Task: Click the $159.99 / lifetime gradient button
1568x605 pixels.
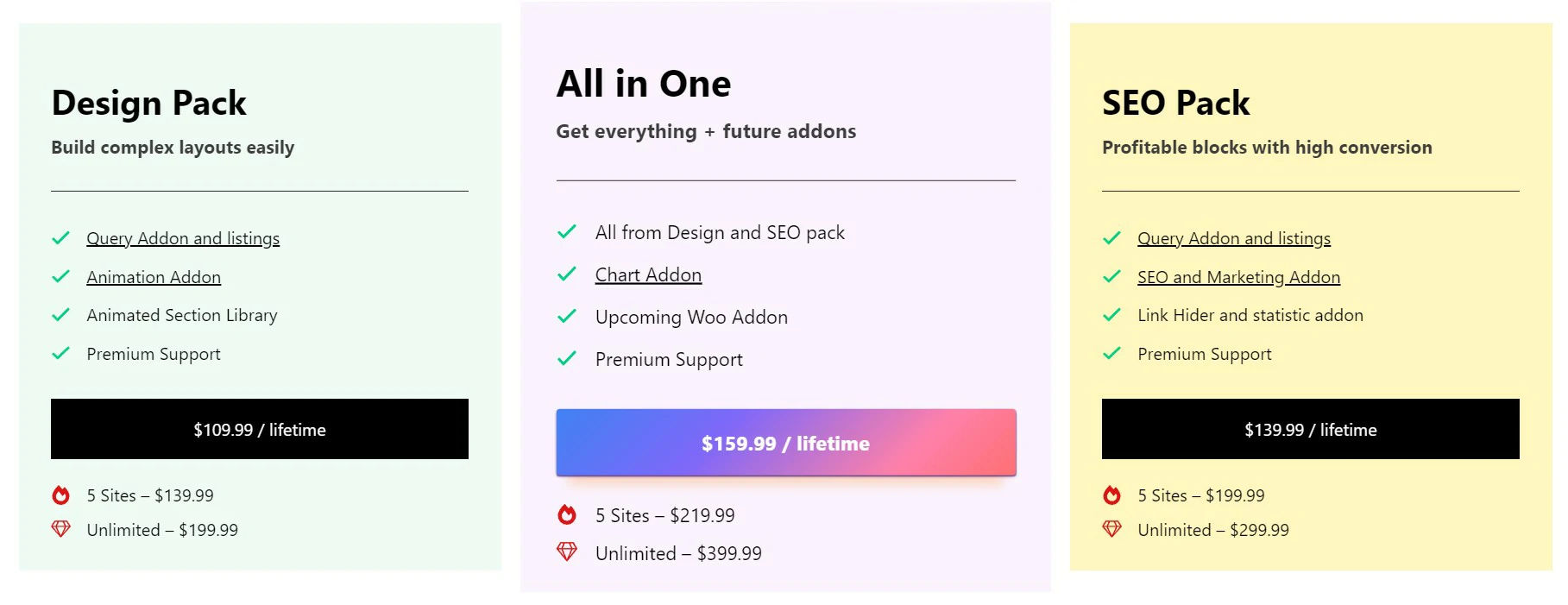Action: (784, 443)
